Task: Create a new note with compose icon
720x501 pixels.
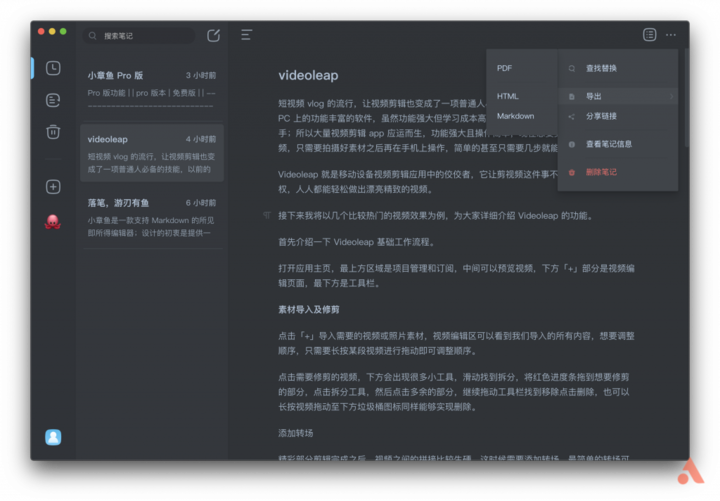Action: pyautogui.click(x=214, y=35)
